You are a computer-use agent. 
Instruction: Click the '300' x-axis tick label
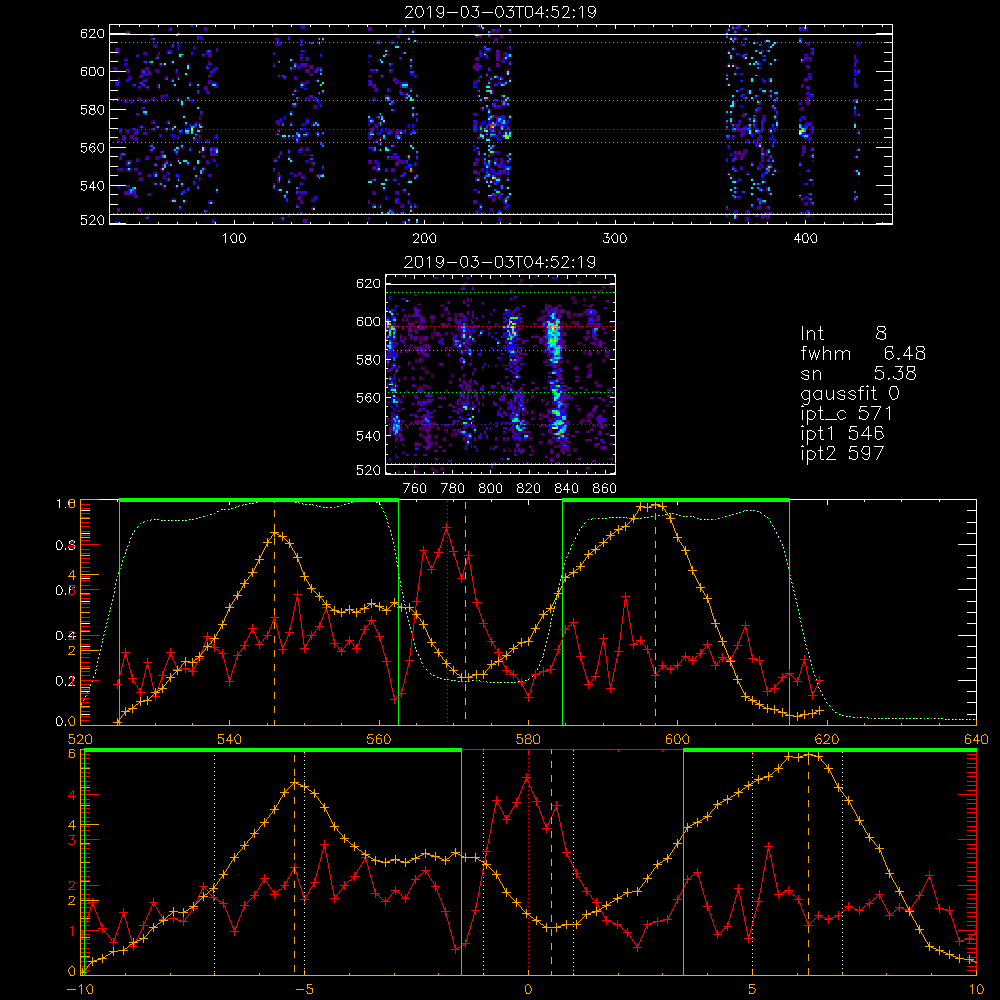615,239
